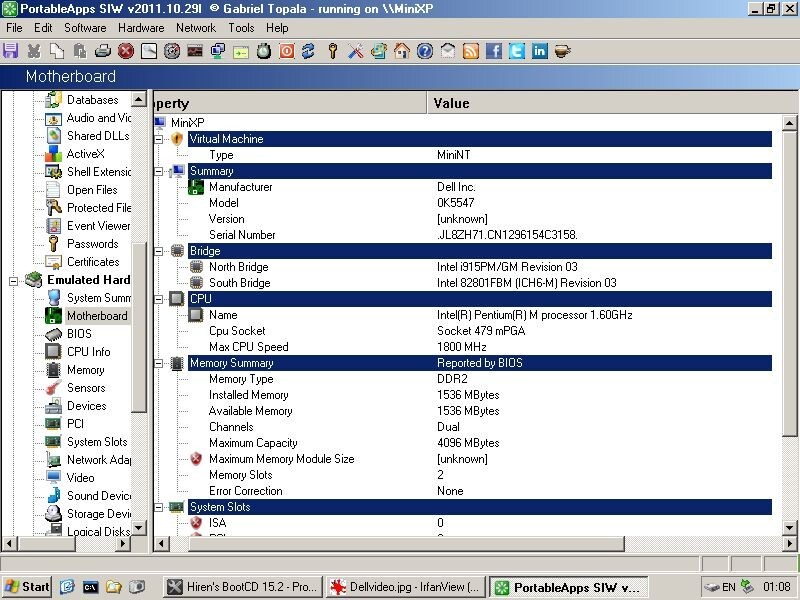Click the blue refresh arrows toolbar icon

pos(309,51)
